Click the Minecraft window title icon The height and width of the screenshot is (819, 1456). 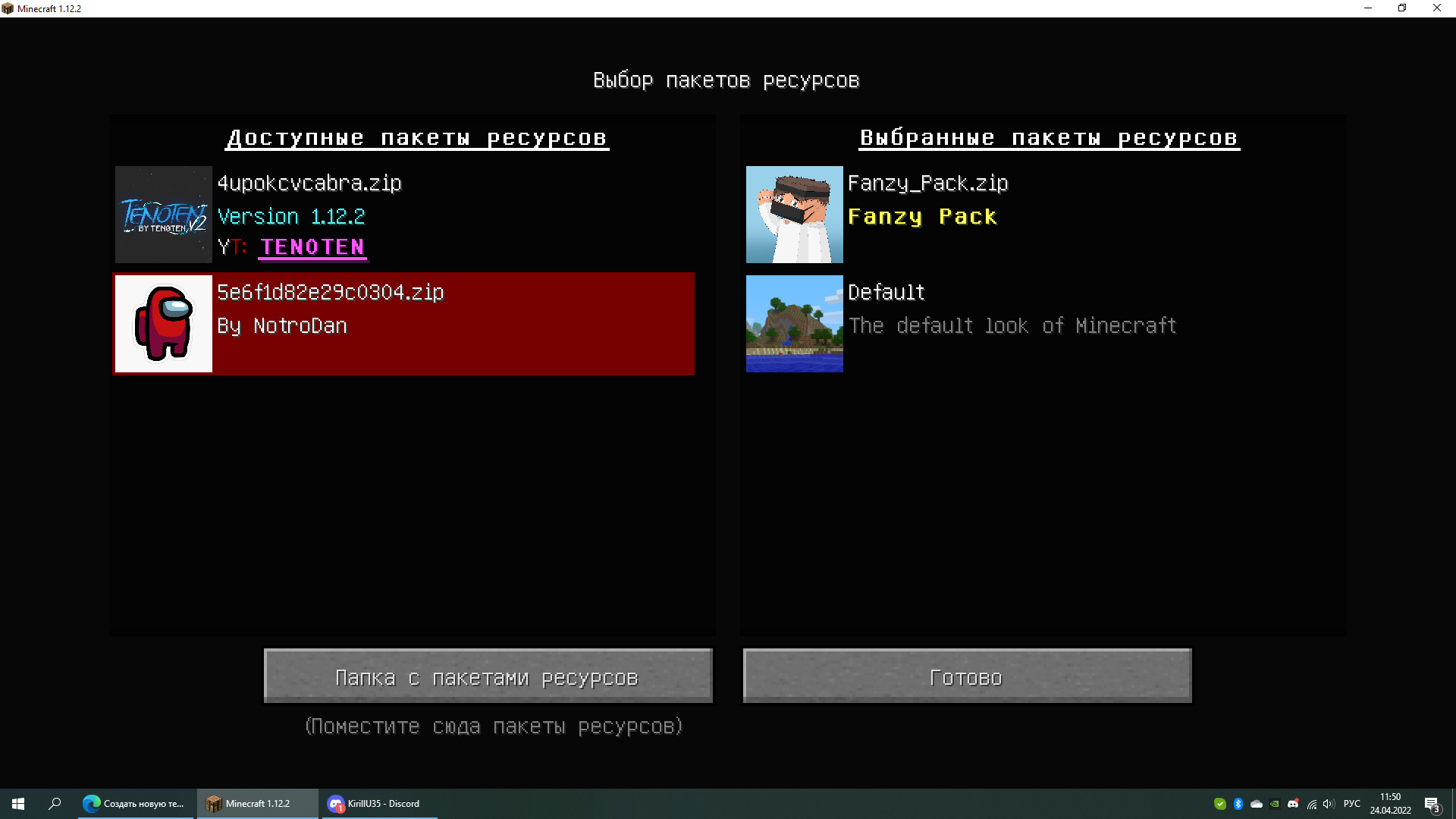point(8,8)
